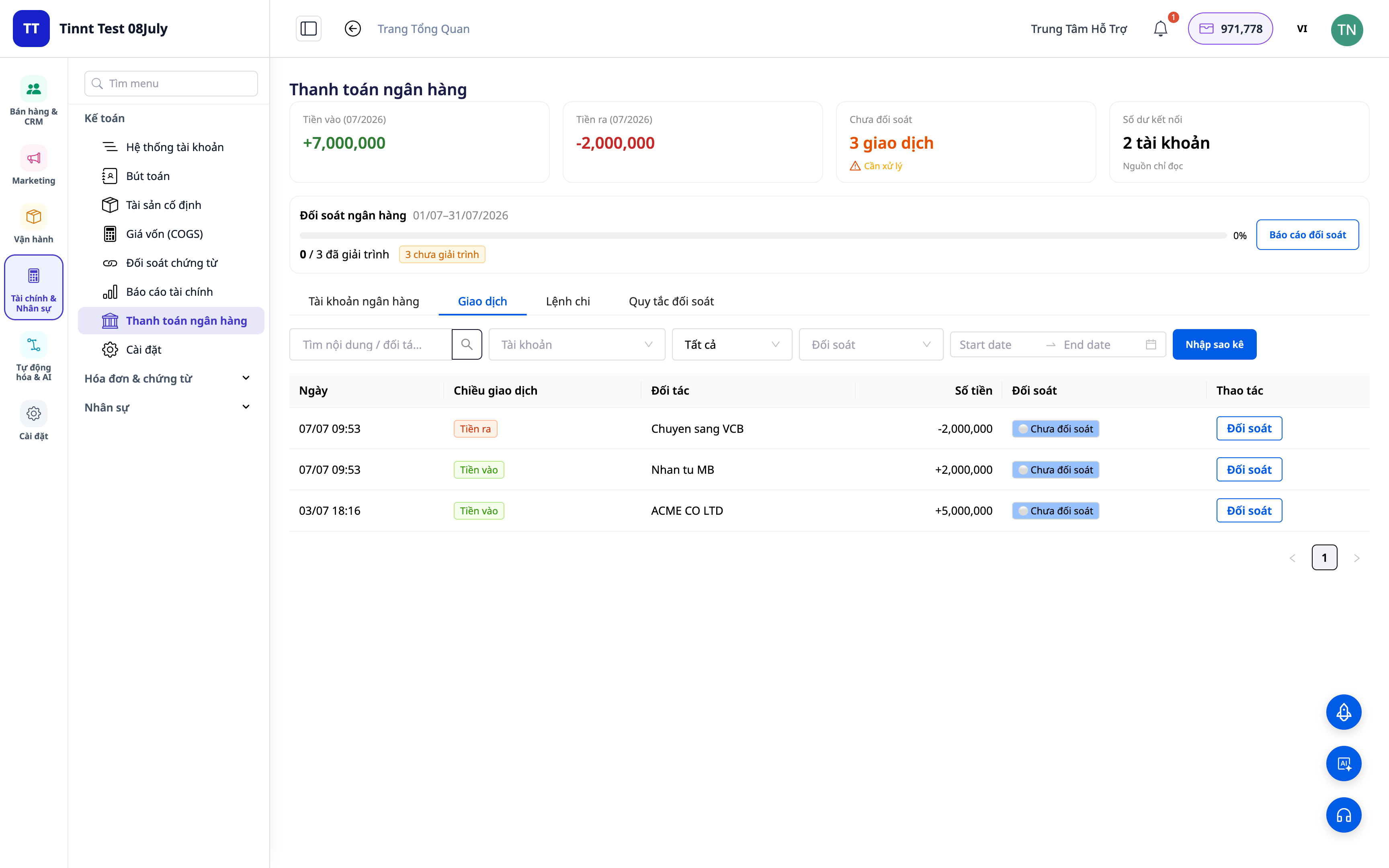Viewport: 1389px width, 868px height.
Task: Open the Vận hành module
Action: [34, 224]
